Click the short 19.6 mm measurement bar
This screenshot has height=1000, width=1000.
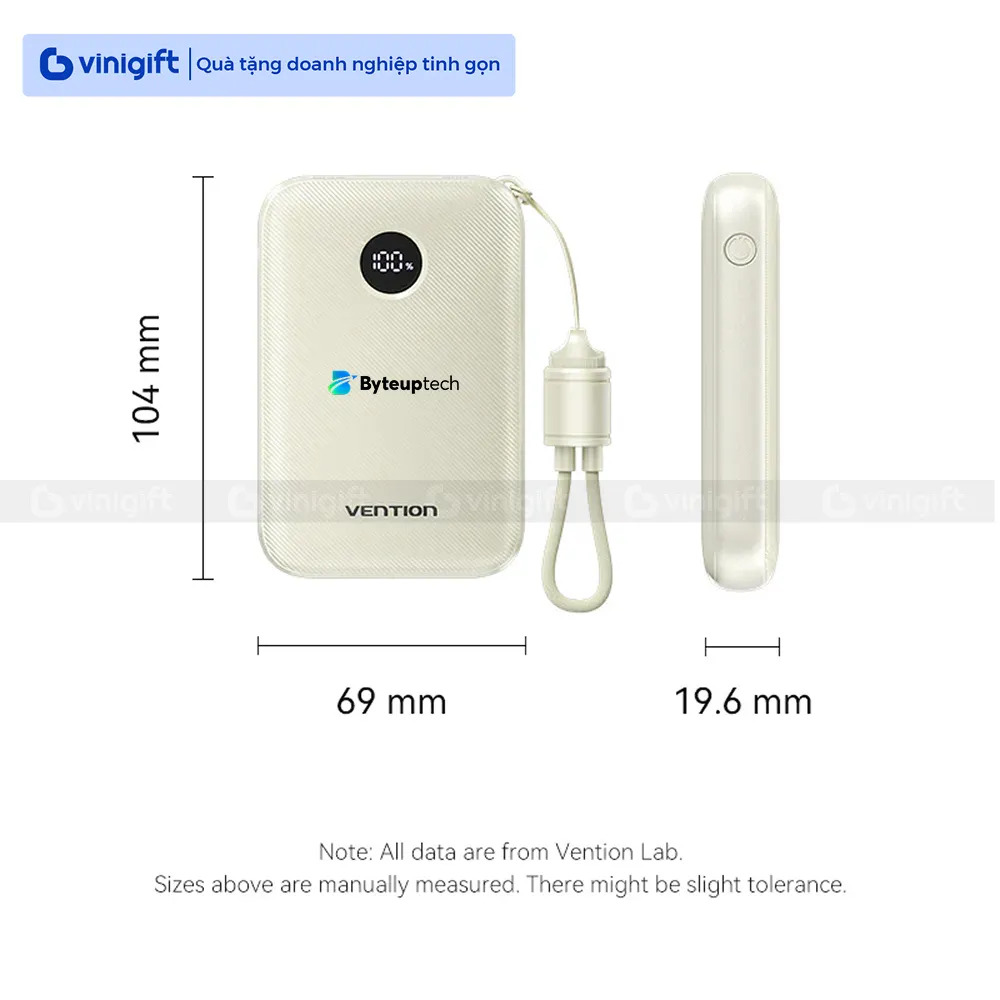(742, 647)
